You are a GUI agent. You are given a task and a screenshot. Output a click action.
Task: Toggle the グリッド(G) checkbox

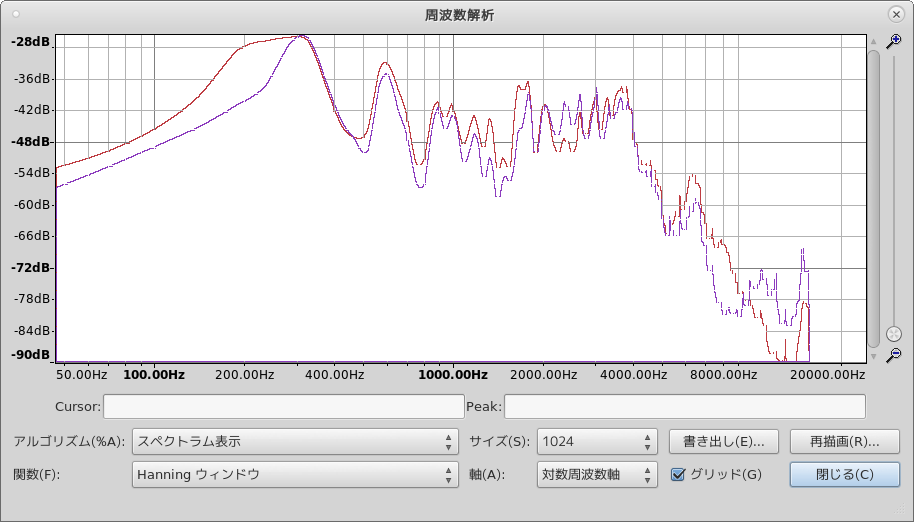point(678,474)
